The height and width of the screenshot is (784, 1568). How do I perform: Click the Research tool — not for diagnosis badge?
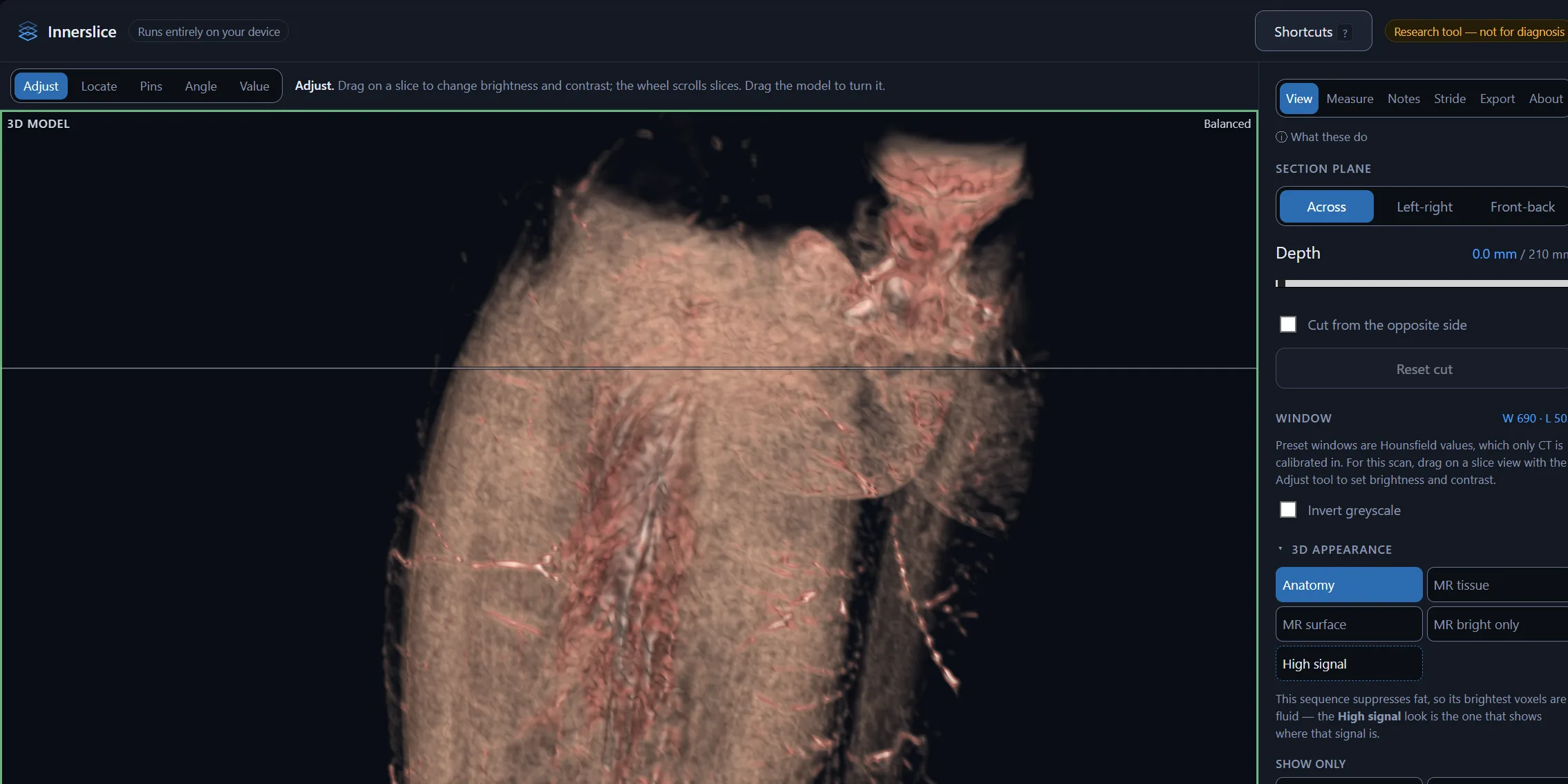(x=1477, y=31)
